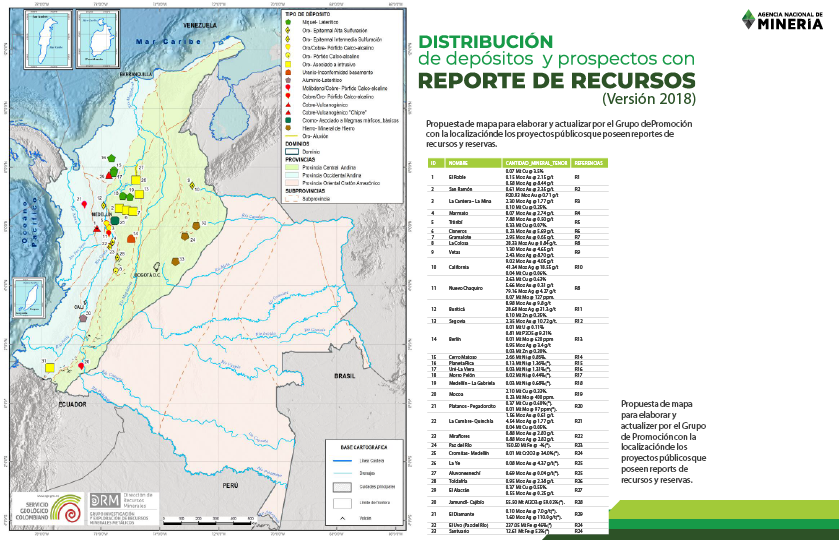Click the El Diamante row name
Viewport: 839px width, 540px height.
coord(461,514)
